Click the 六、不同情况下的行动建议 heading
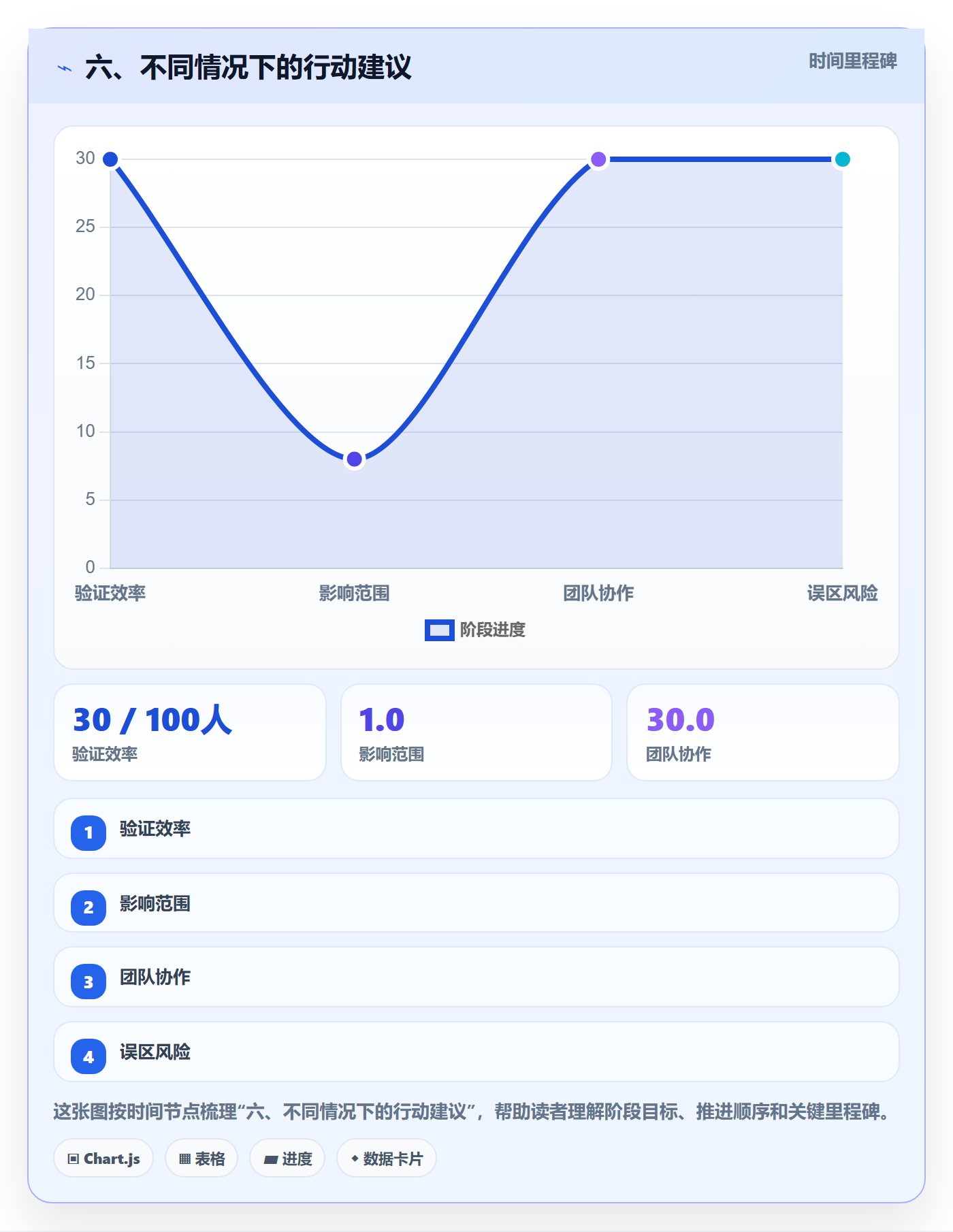 [248, 68]
